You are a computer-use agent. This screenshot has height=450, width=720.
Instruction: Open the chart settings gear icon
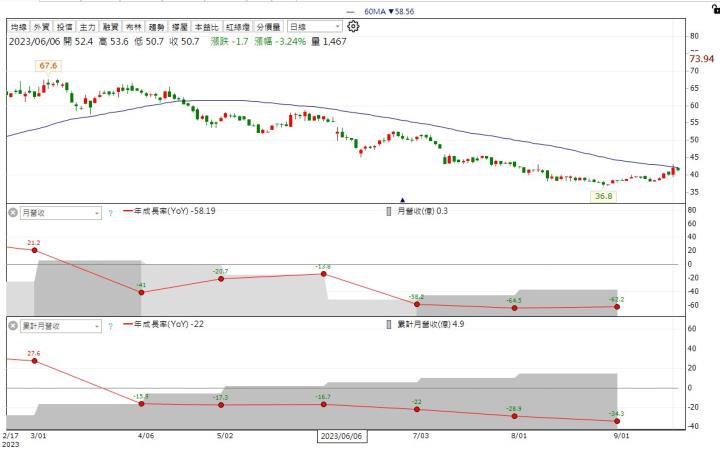click(x=353, y=26)
